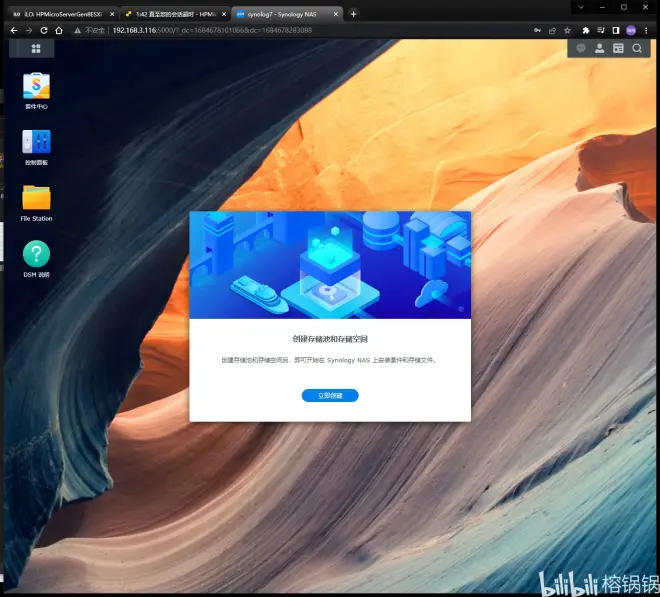Open DSM notifications speech bubble icon
660x597 pixels.
pos(581,48)
